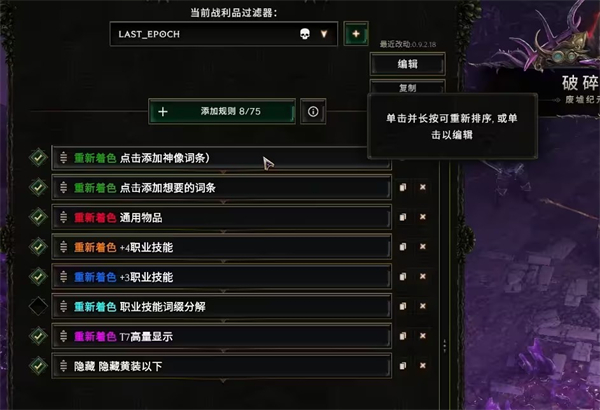Delete the +4职业技能 rule with its X icon
The height and width of the screenshot is (410, 600).
click(x=423, y=247)
